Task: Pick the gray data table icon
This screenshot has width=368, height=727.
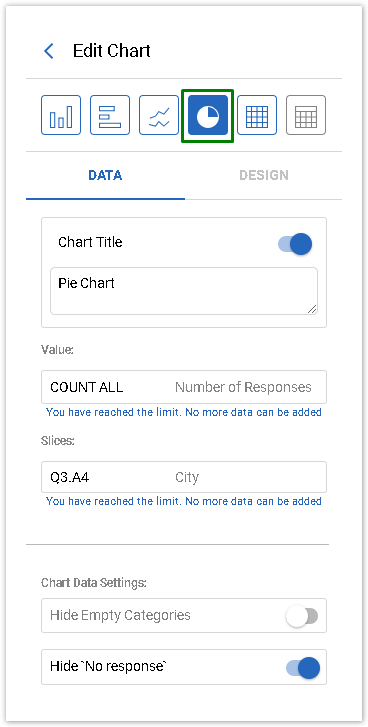Action: [306, 115]
